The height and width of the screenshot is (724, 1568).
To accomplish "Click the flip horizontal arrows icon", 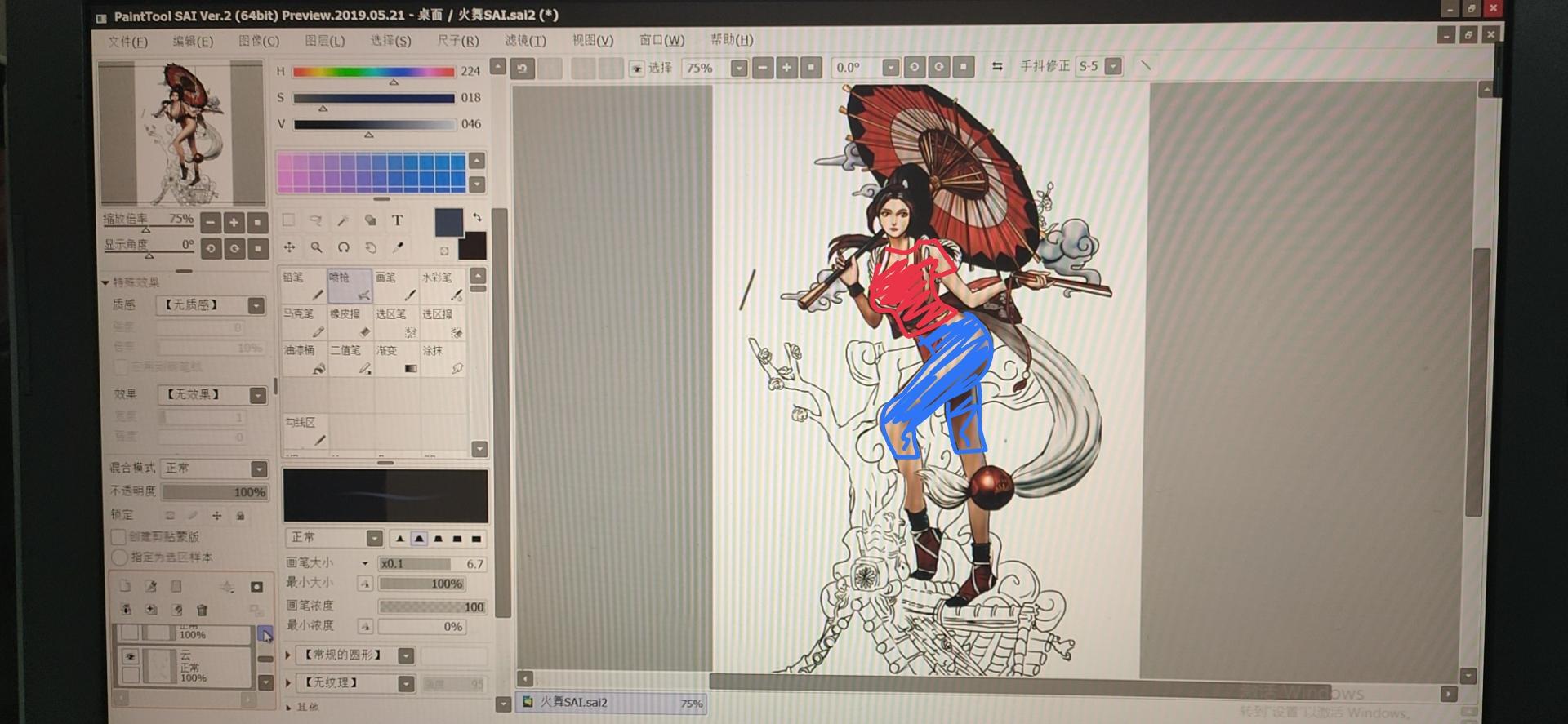I will (997, 67).
